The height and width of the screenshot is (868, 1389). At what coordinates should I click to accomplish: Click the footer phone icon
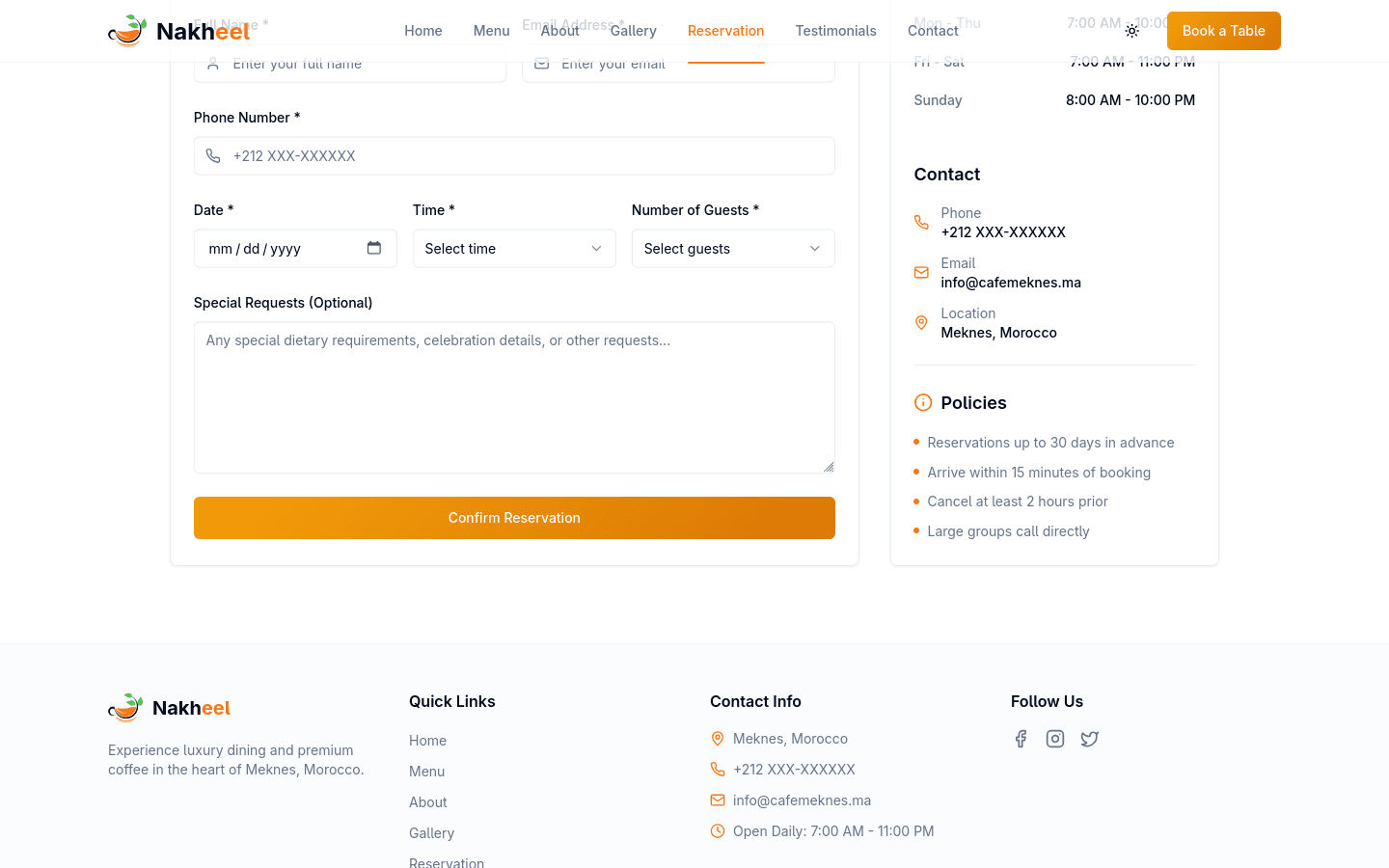(x=718, y=770)
